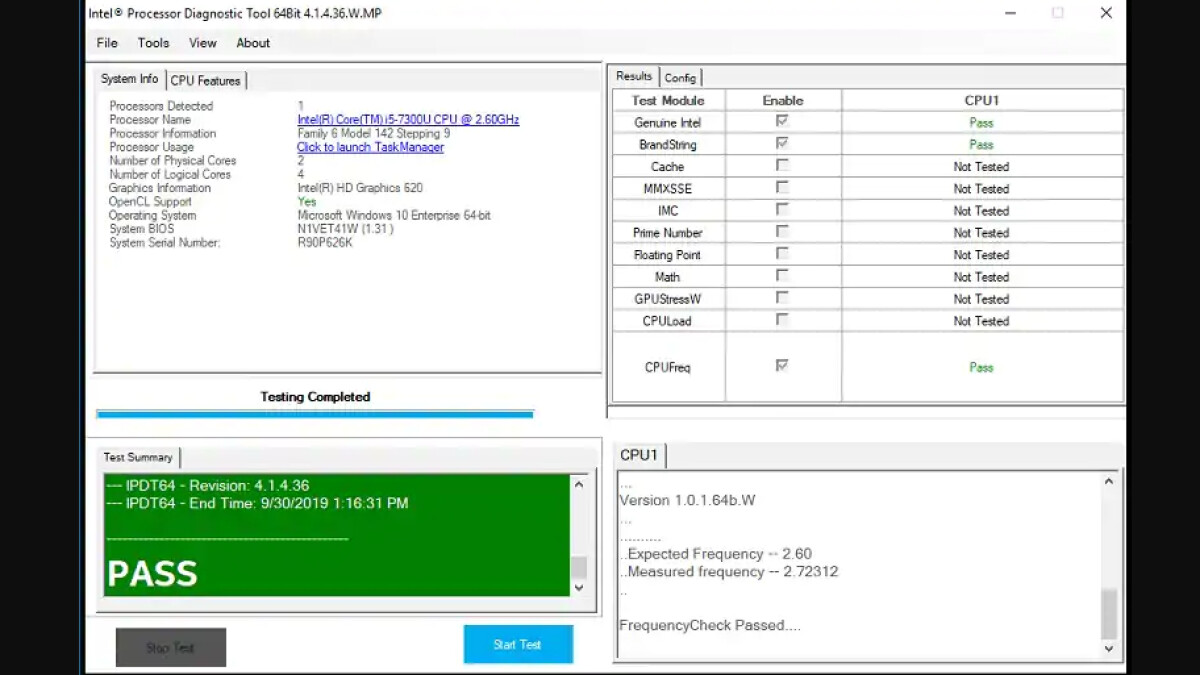
Task: Enable the Cache test checkbox
Action: point(782,165)
